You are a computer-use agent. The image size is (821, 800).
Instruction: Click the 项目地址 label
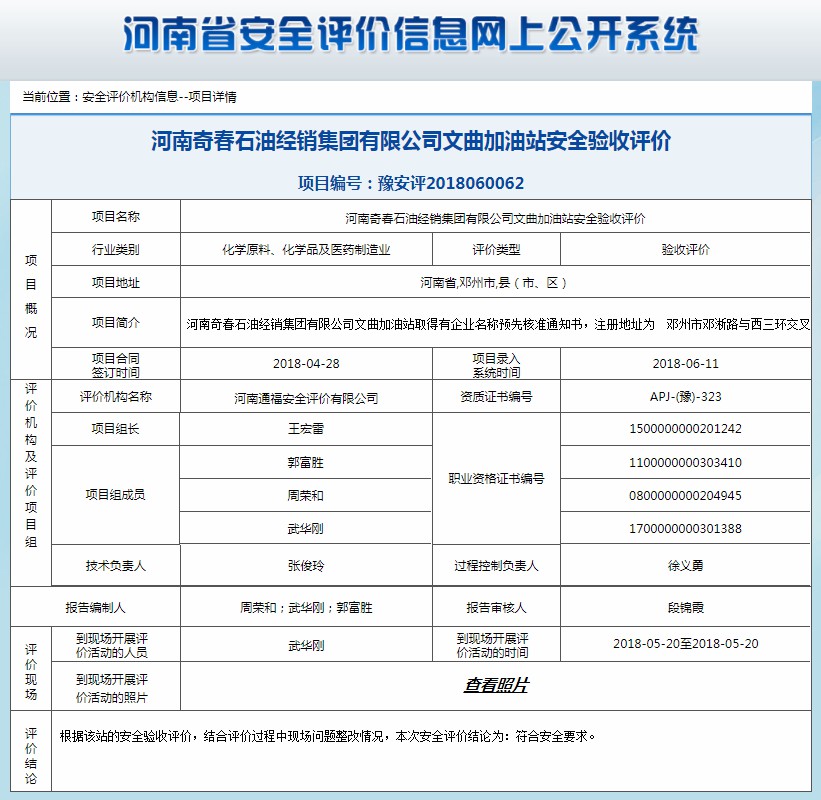point(116,283)
